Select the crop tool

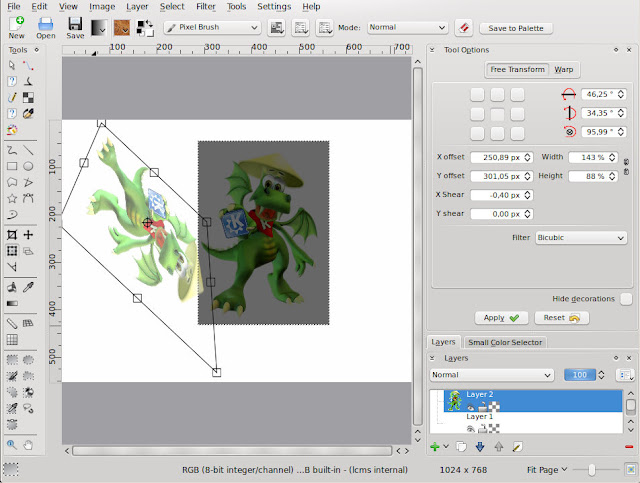[12, 235]
